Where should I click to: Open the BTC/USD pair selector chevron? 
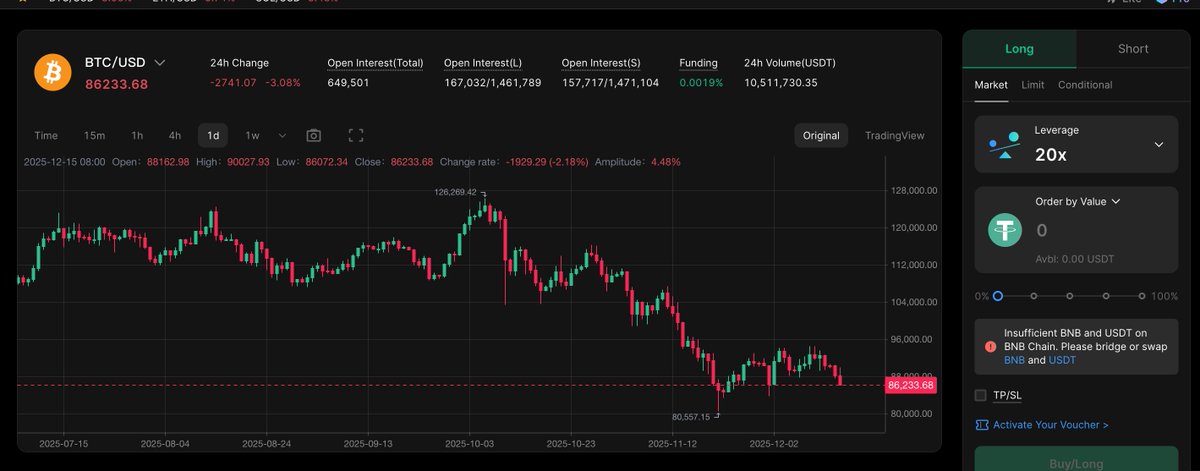[160, 62]
